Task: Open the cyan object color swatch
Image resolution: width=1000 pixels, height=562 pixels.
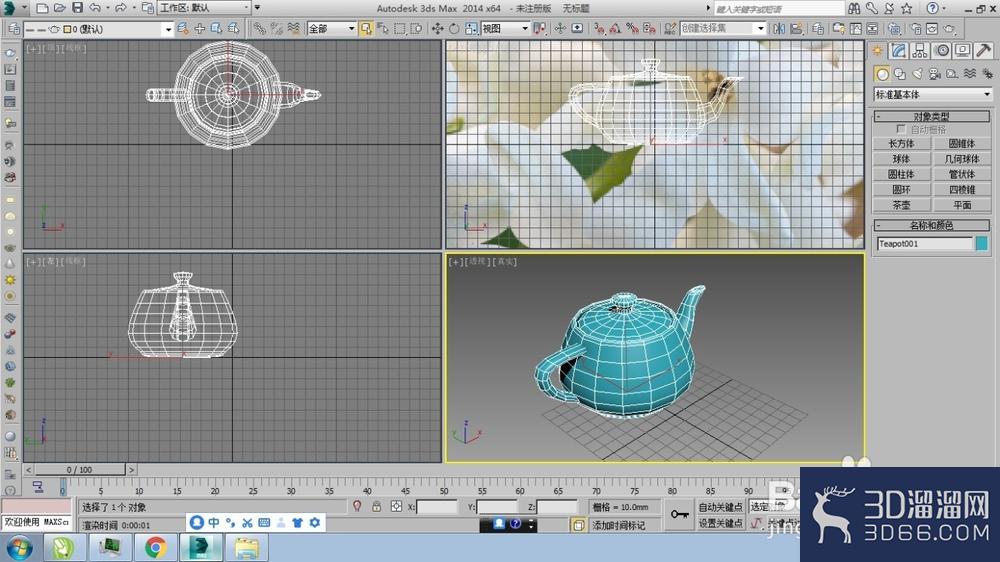Action: [x=982, y=244]
